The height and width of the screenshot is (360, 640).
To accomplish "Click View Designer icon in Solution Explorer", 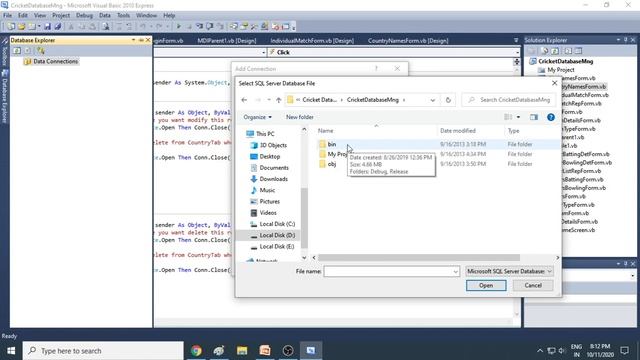I will pos(578,51).
